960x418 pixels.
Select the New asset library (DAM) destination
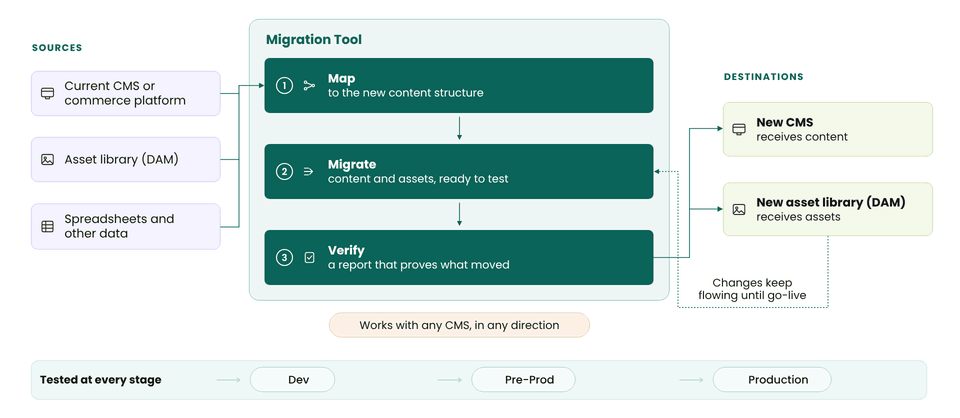[x=828, y=209]
